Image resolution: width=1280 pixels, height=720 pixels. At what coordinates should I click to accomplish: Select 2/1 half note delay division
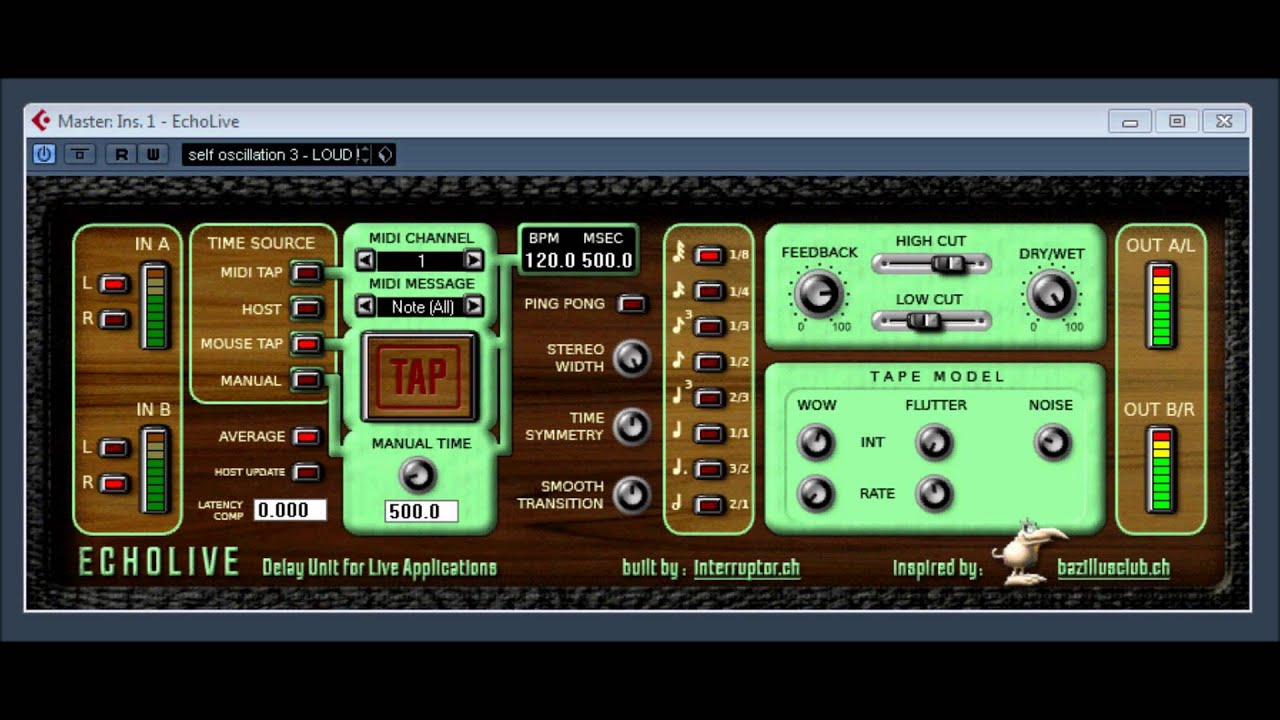709,505
